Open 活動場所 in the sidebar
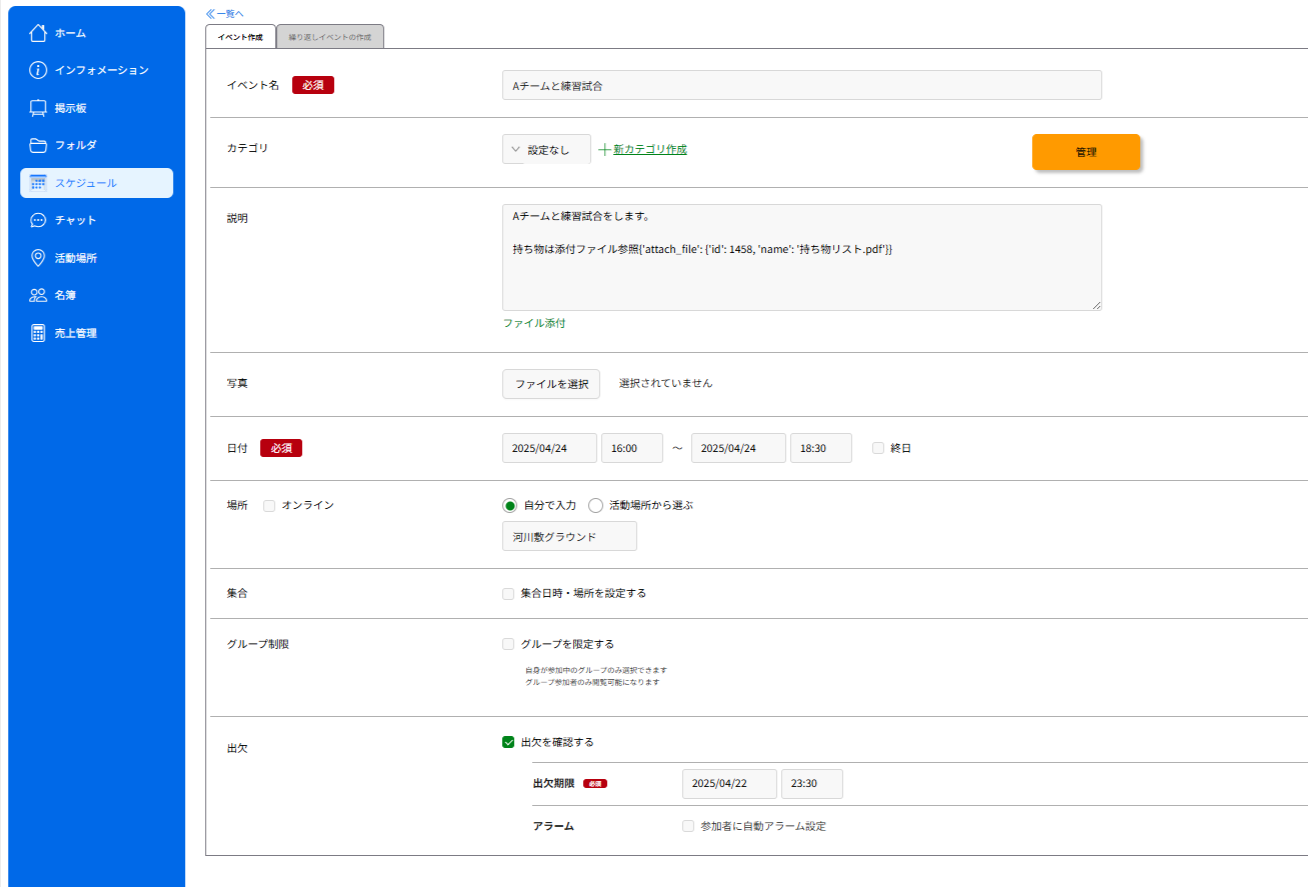Image resolution: width=1308 pixels, height=887 pixels. tap(96, 258)
